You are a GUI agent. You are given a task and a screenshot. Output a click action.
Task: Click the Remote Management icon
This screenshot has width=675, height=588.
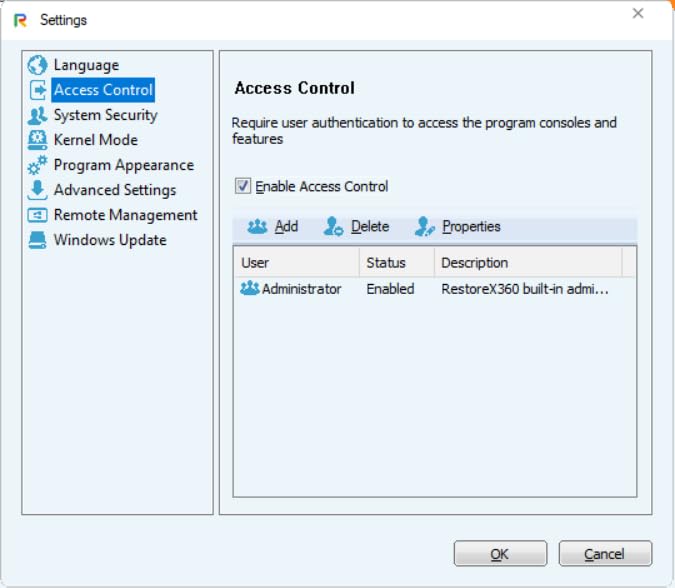(x=37, y=215)
